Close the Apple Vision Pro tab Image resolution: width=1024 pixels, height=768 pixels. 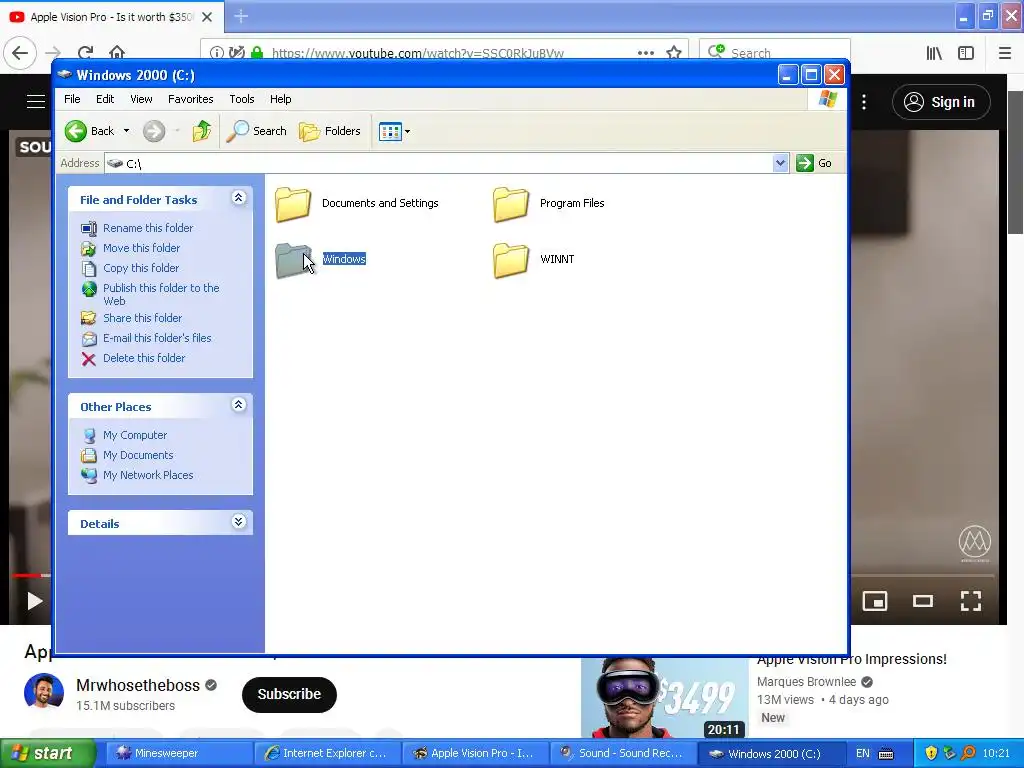[x=207, y=17]
